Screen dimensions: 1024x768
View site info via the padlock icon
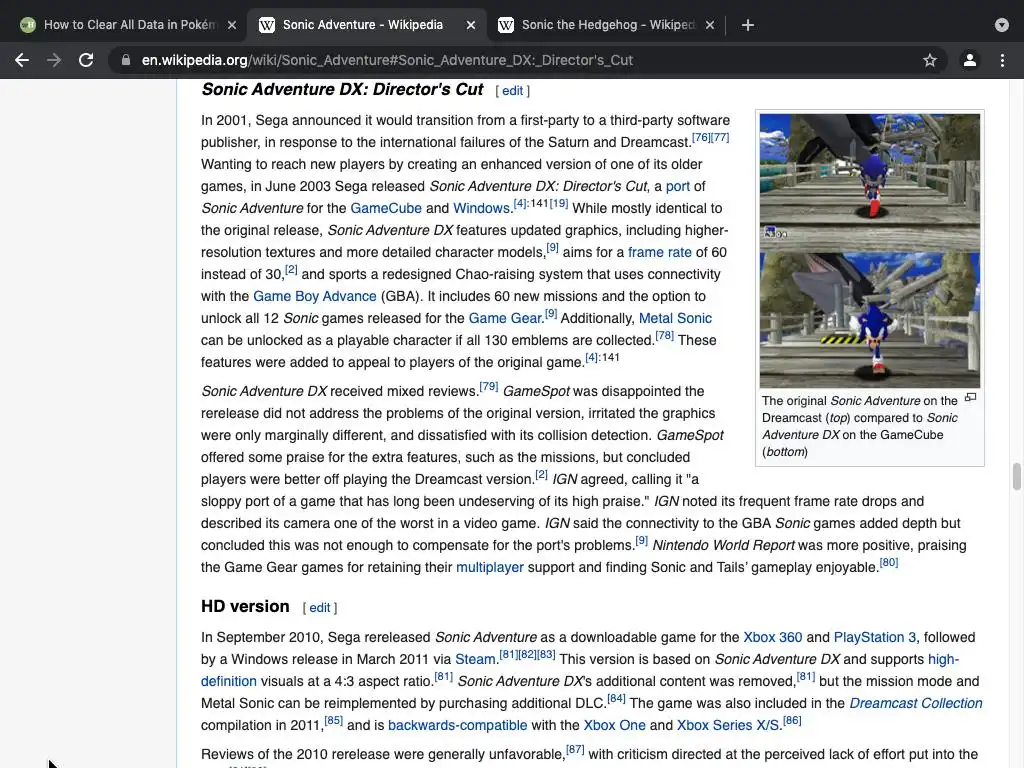click(x=125, y=60)
